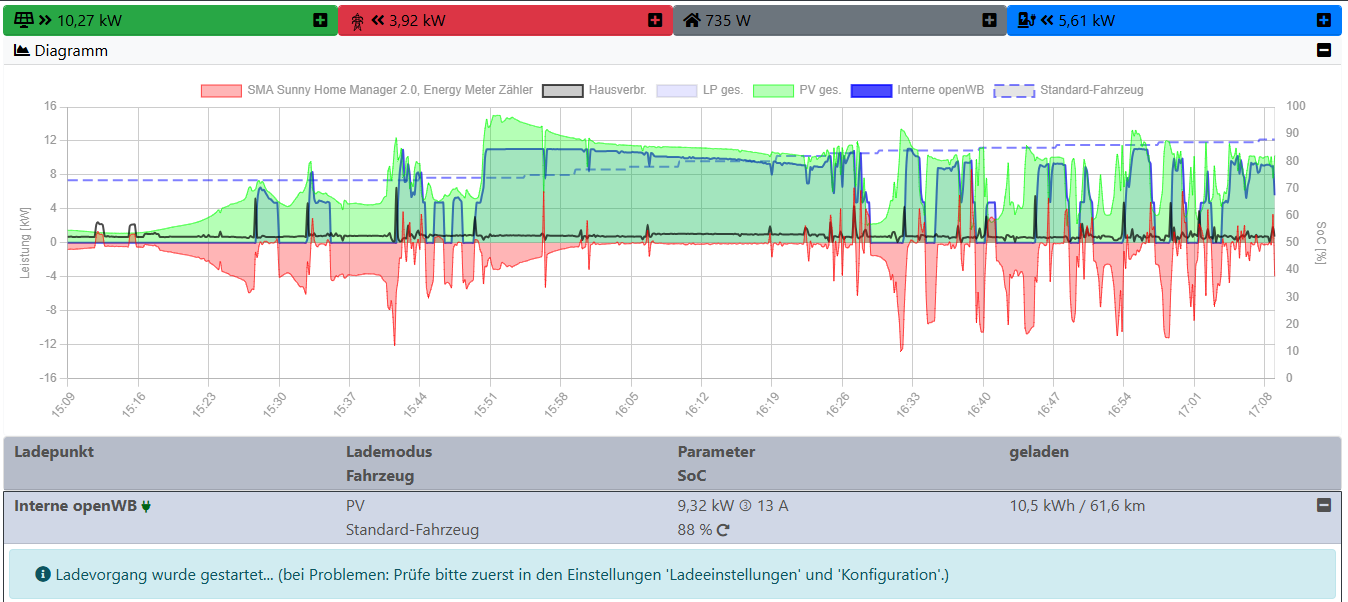Click the 88 % SoC value
1348x602 pixels.
tap(695, 530)
